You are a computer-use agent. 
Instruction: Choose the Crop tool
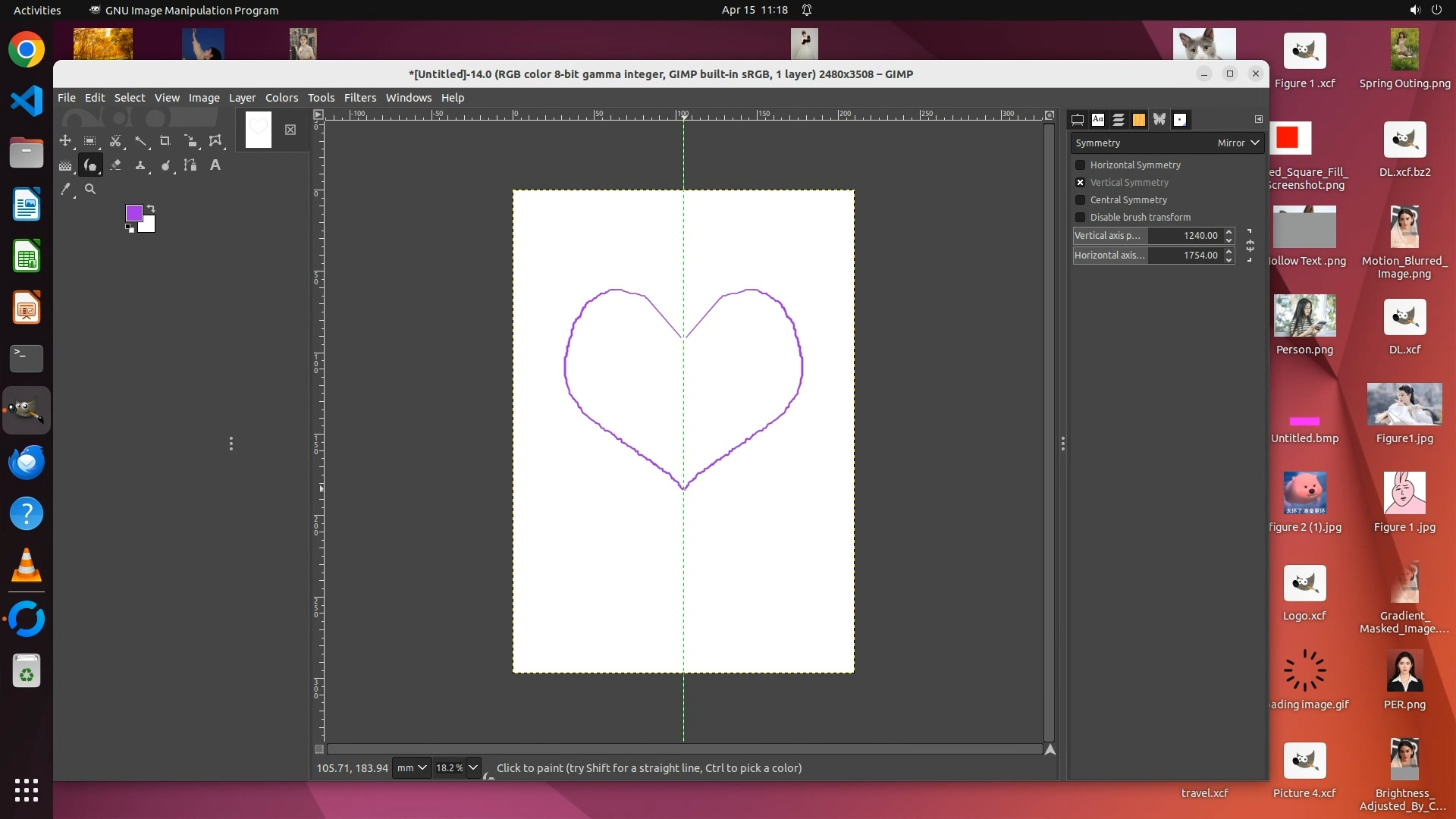pyautogui.click(x=165, y=141)
